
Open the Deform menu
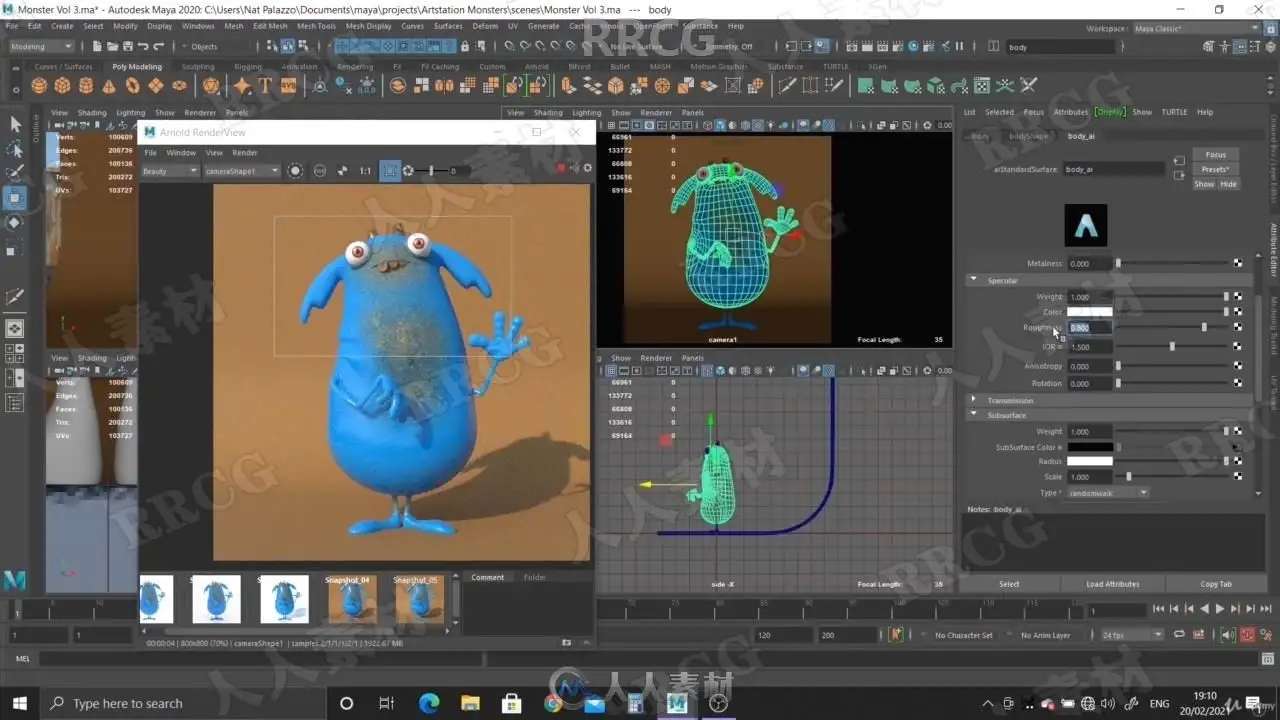(484, 26)
